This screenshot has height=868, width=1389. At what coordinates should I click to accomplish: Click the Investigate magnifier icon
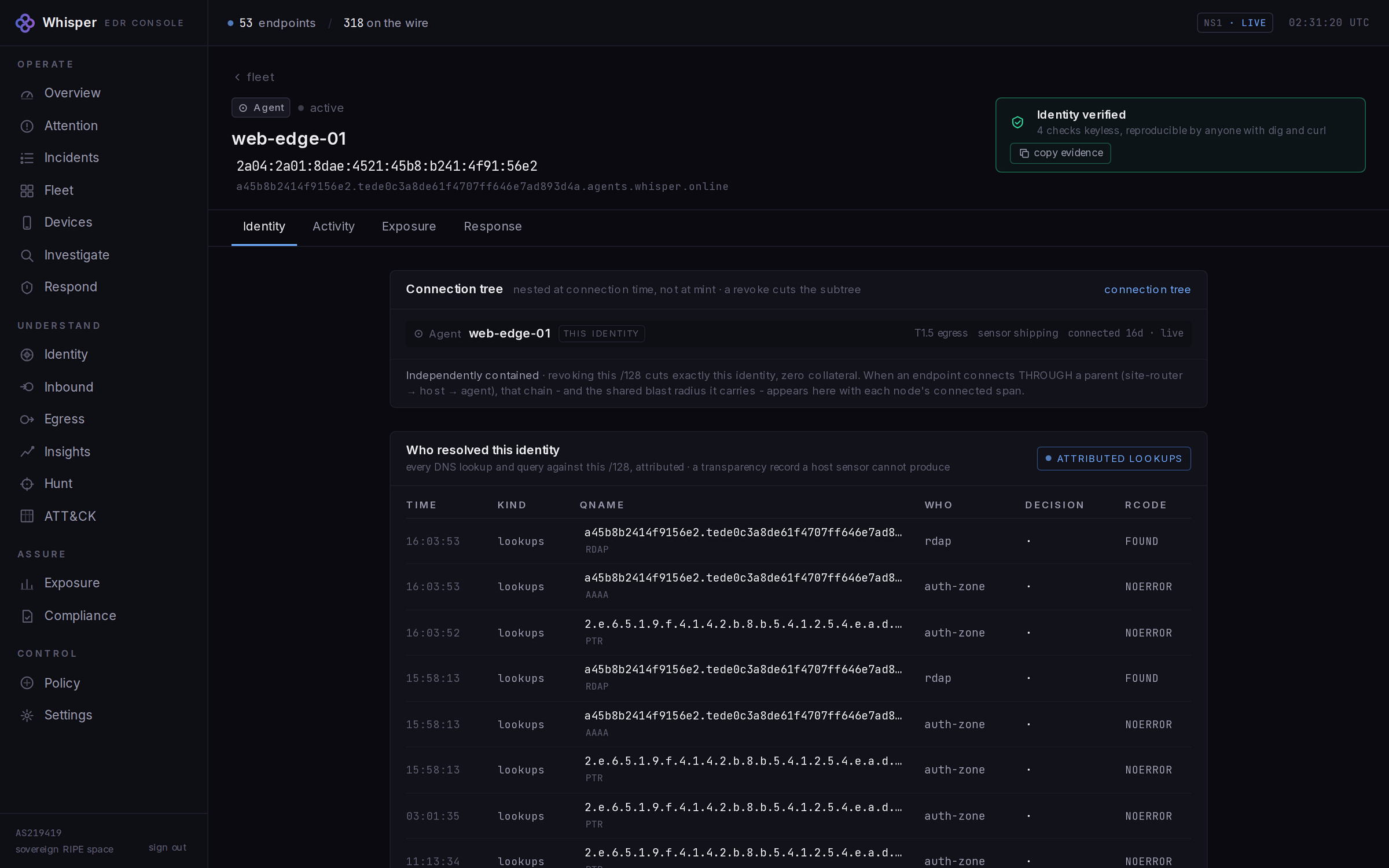tap(27, 255)
